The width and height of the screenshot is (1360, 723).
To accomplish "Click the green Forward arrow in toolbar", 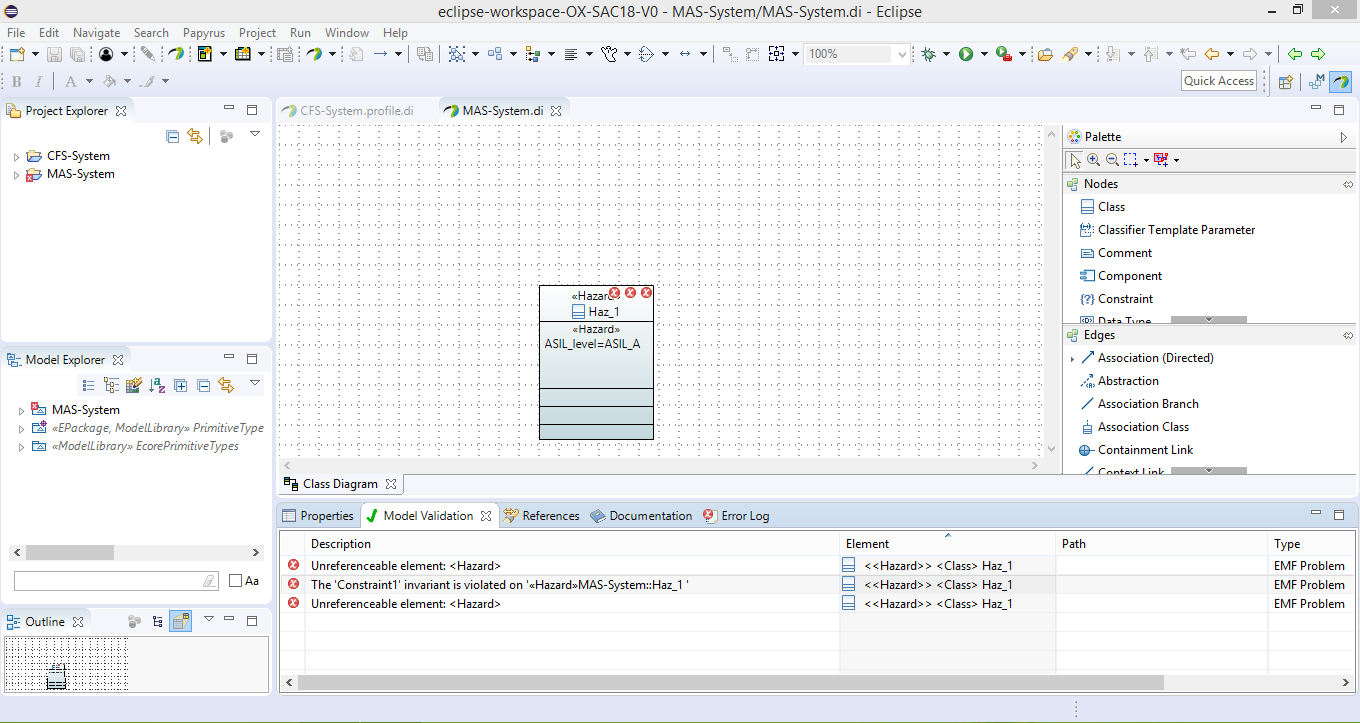I will point(1318,54).
